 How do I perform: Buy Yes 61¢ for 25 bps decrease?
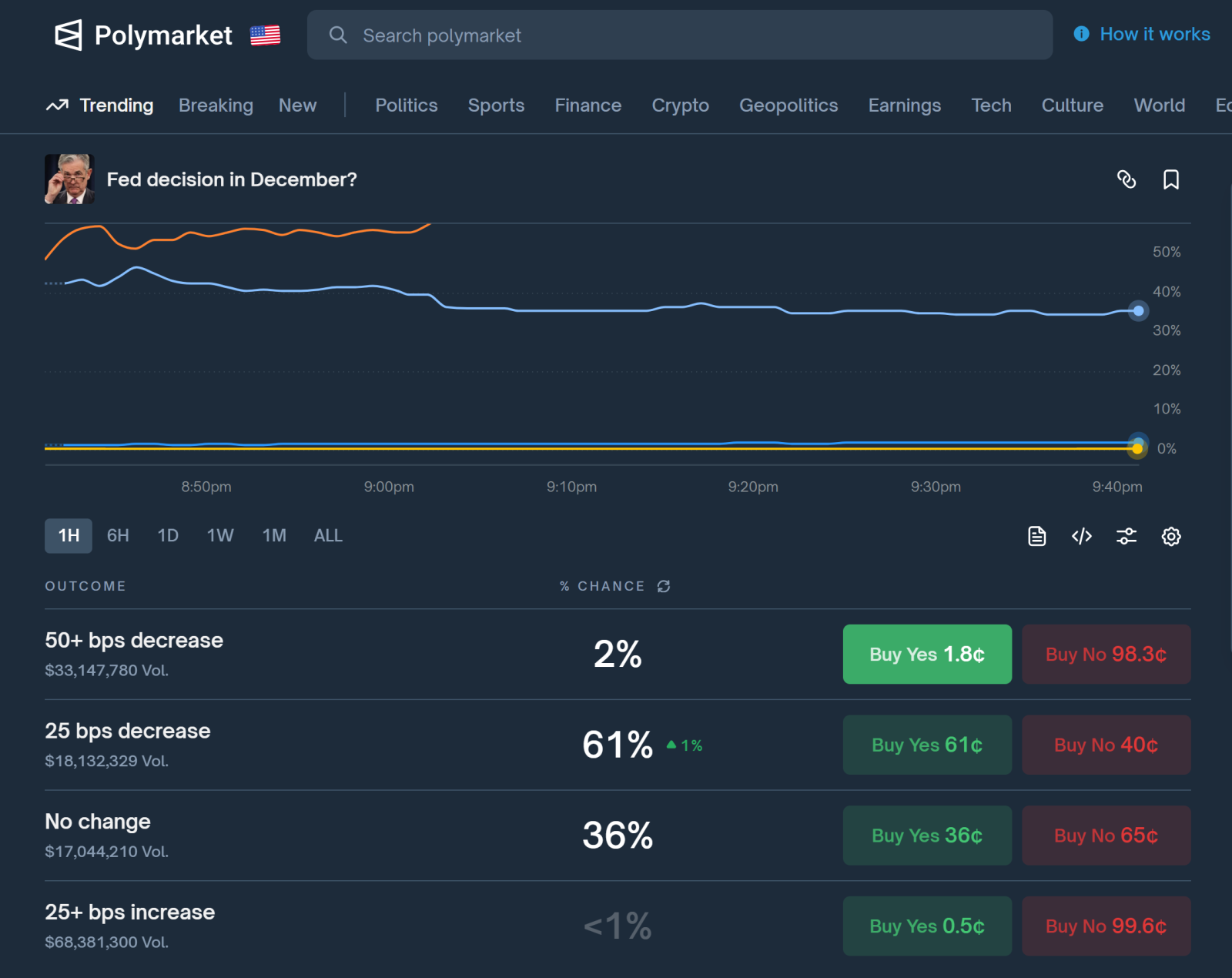(x=927, y=745)
